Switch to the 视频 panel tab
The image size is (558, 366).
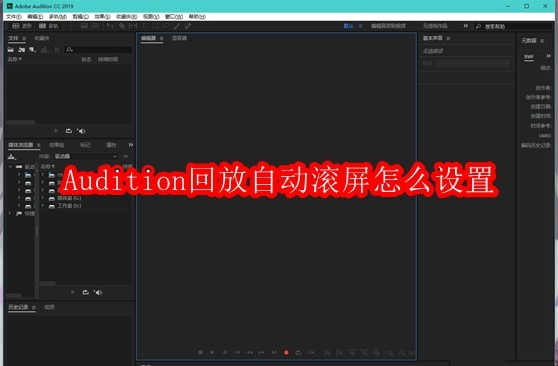[49, 307]
